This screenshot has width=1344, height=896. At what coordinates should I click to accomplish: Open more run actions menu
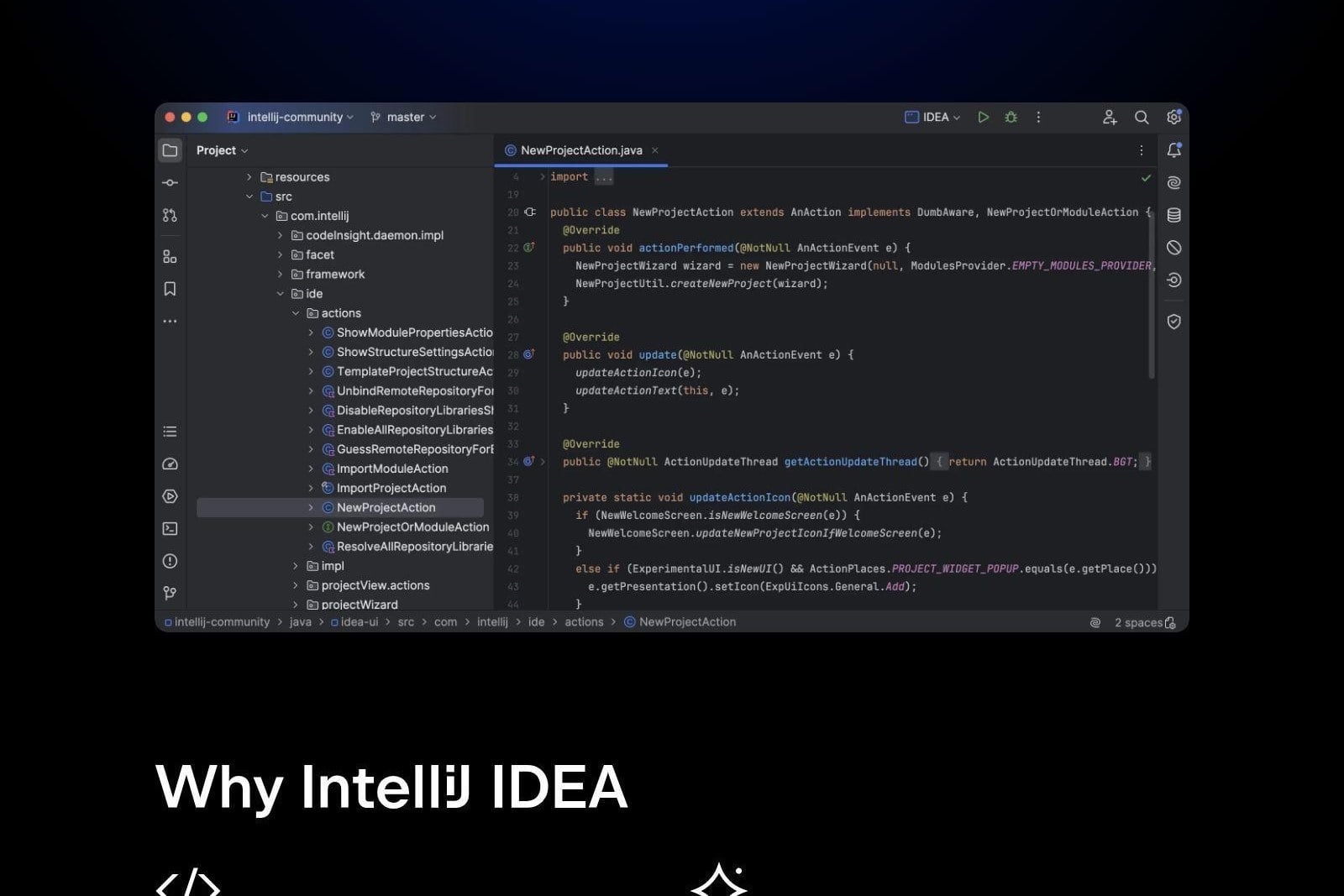1039,118
